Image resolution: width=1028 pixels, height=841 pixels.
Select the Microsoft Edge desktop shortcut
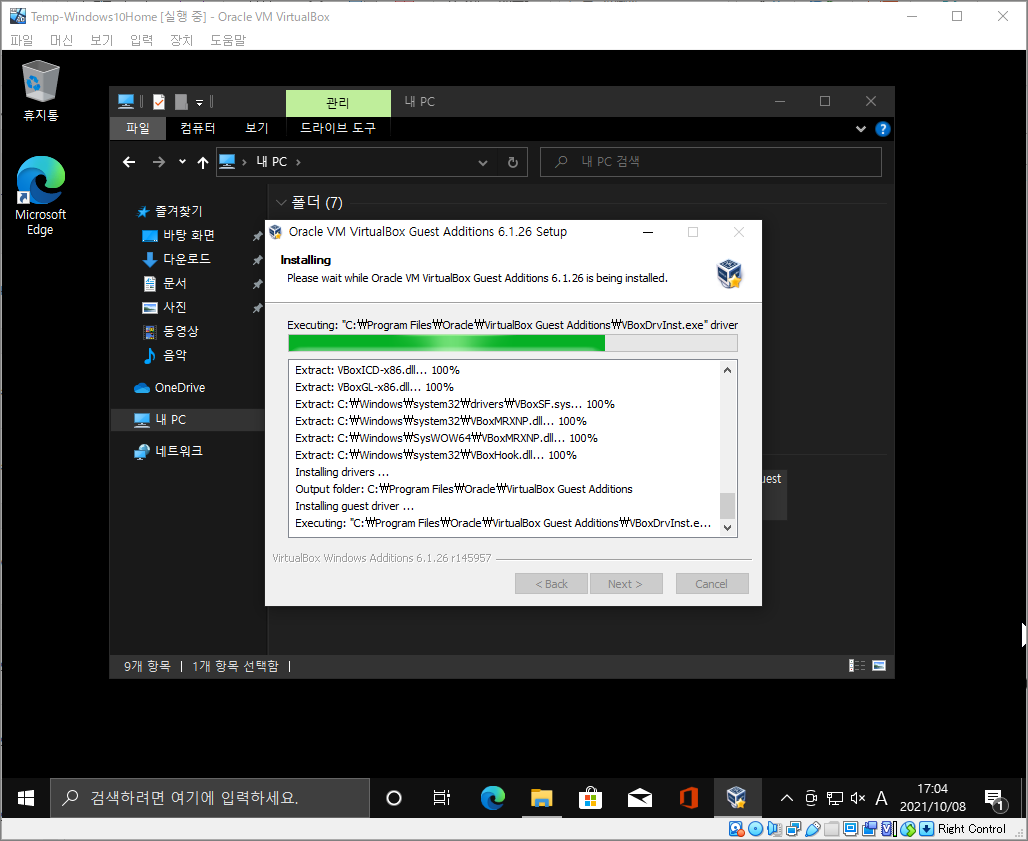coord(41,195)
